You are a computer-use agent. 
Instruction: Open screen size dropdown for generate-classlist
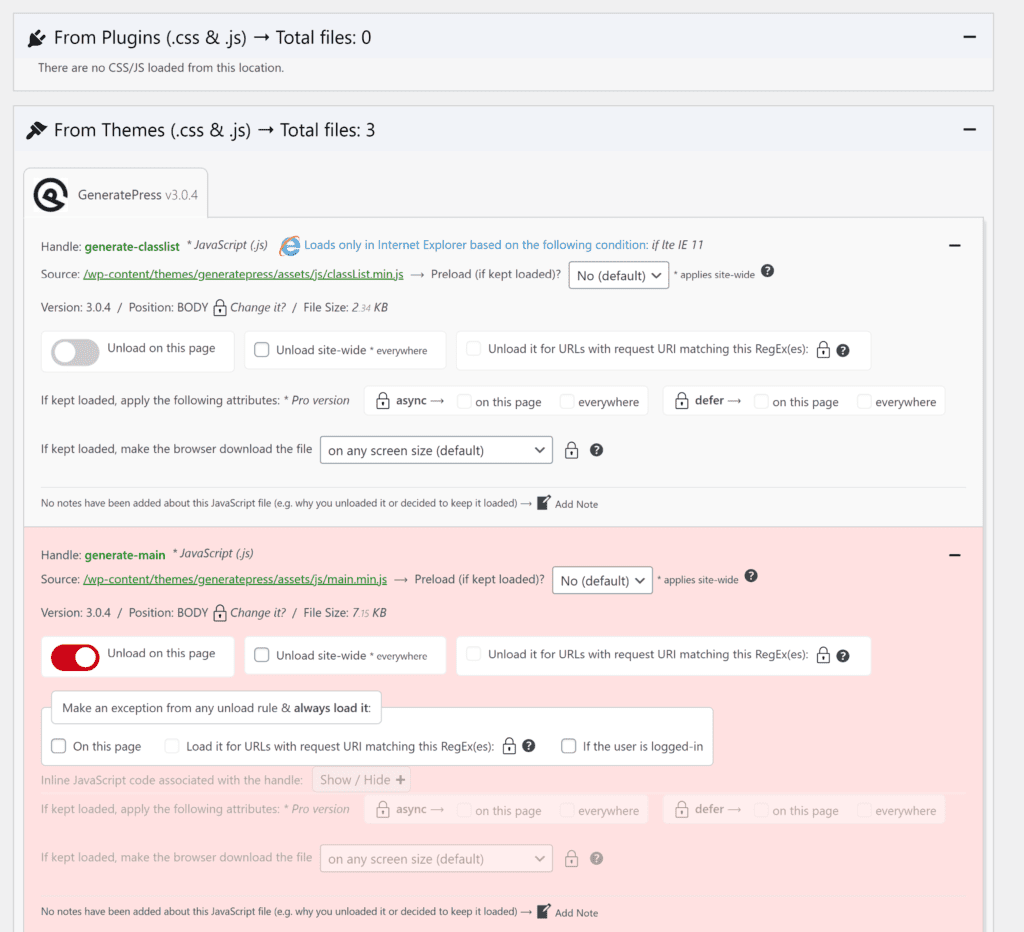pyautogui.click(x=436, y=450)
